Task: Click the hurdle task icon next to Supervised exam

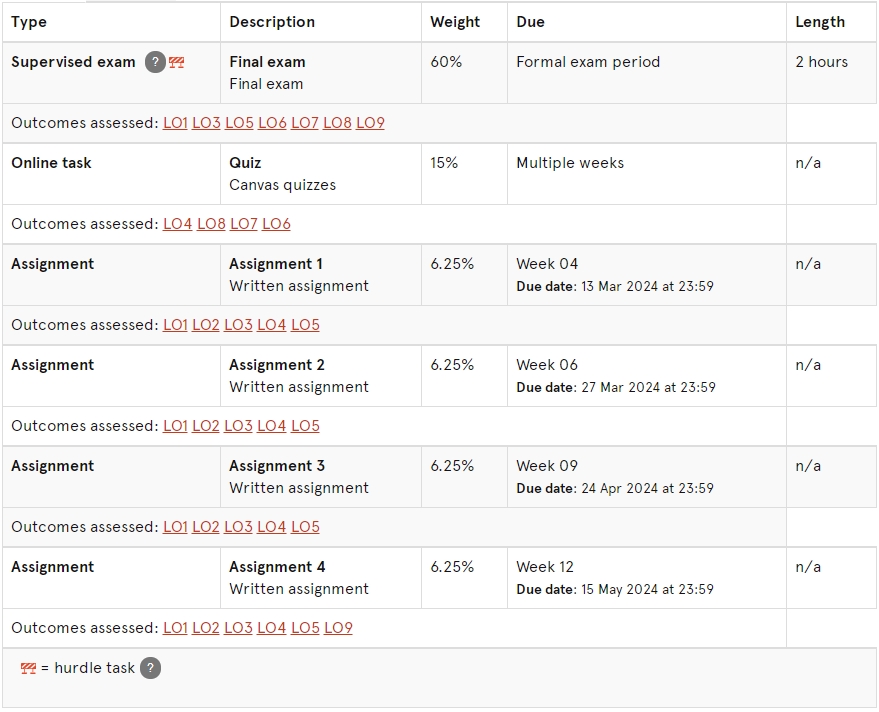Action: tap(177, 62)
